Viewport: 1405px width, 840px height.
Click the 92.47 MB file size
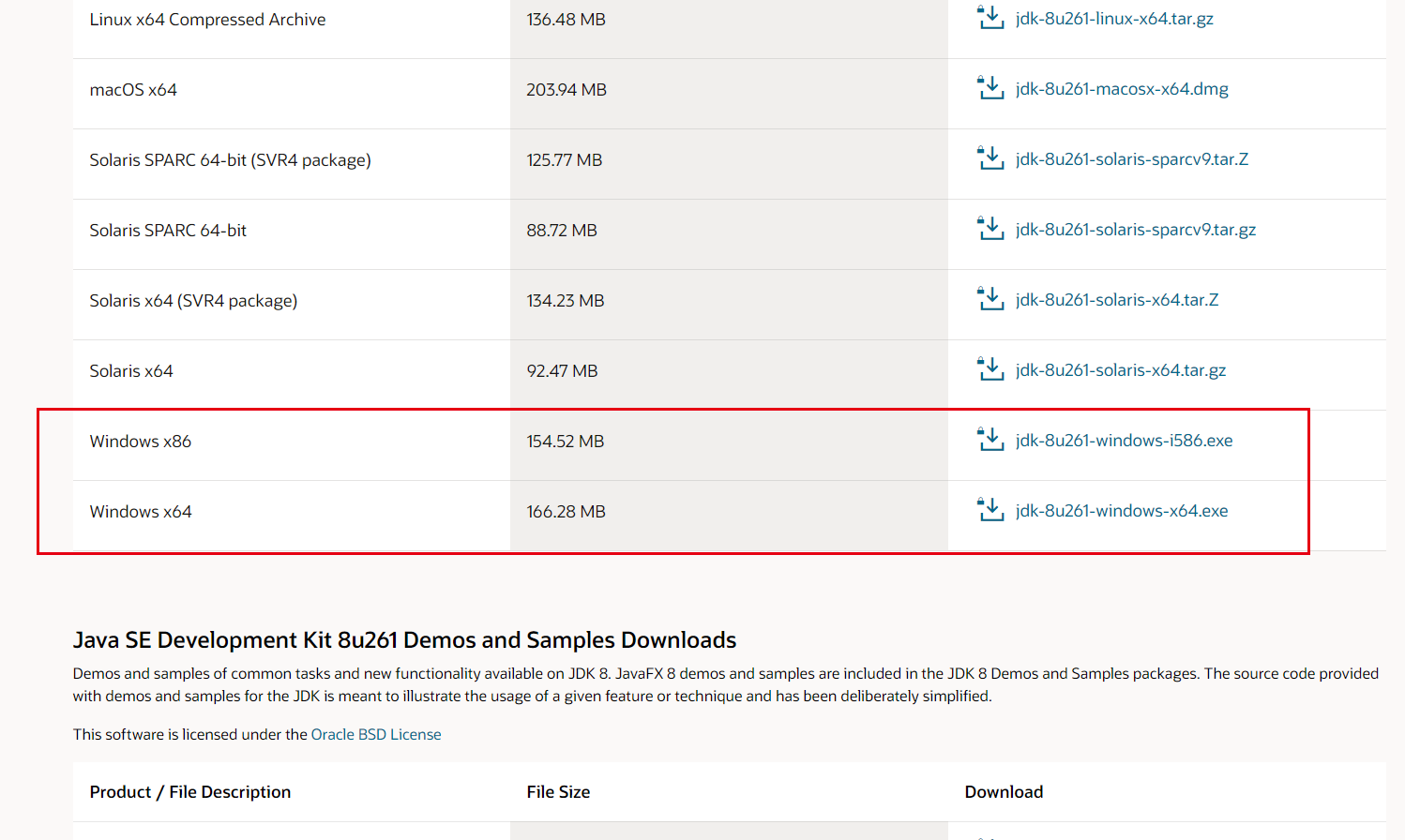(x=562, y=371)
